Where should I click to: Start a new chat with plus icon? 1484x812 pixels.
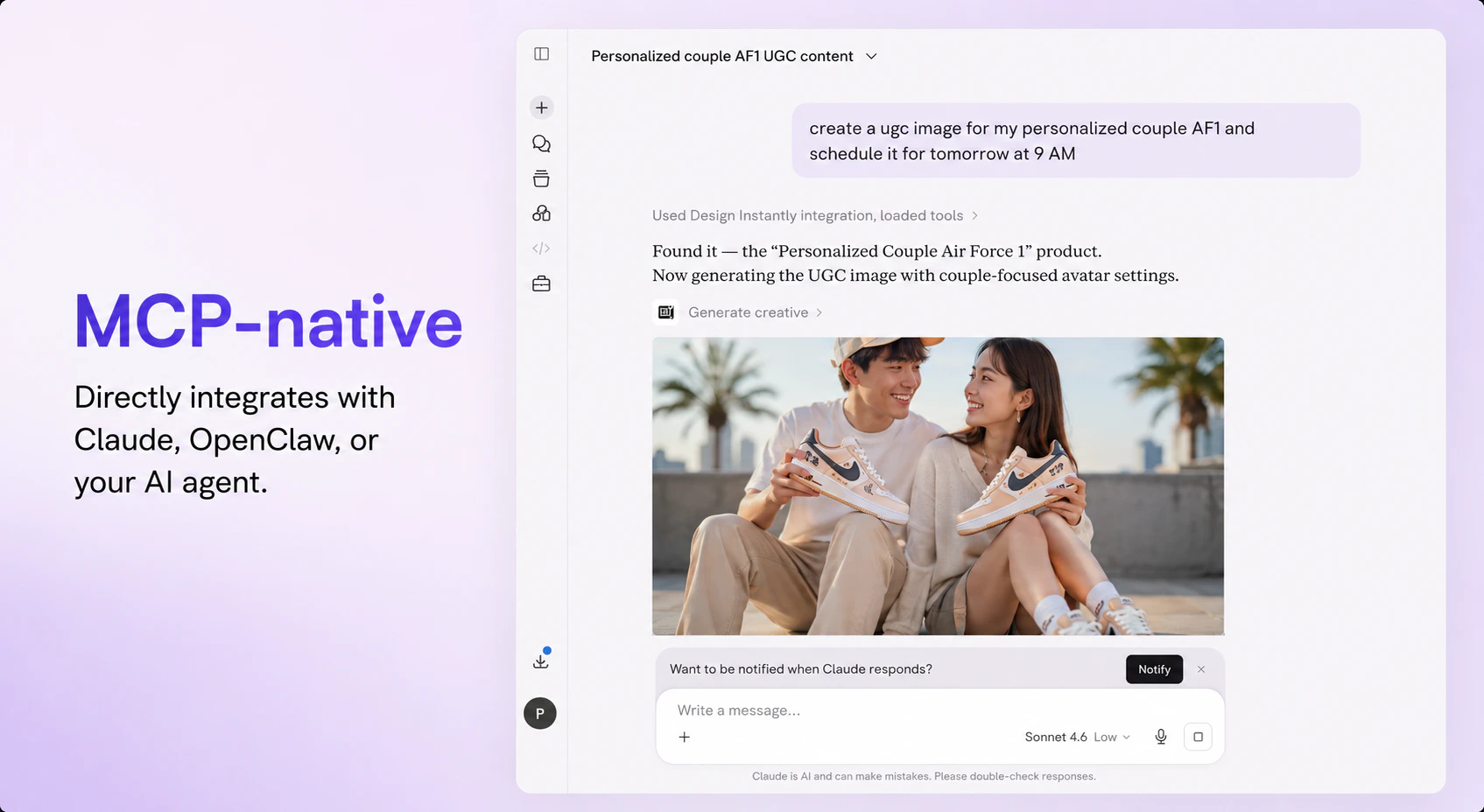tap(541, 108)
